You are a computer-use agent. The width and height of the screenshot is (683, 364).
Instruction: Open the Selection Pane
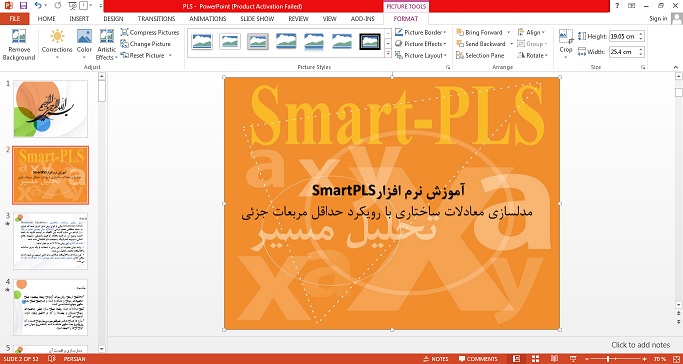[480, 55]
